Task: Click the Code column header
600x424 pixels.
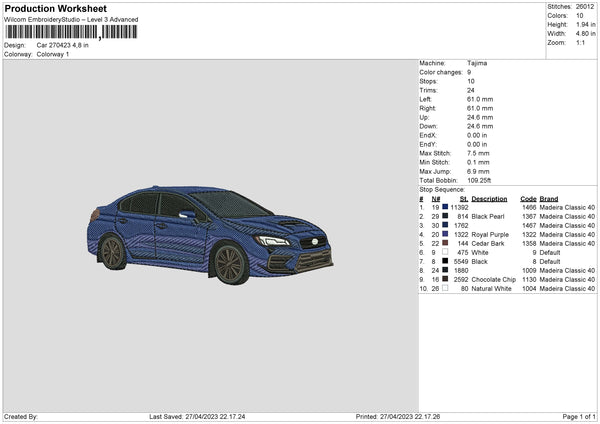Action: pos(529,198)
